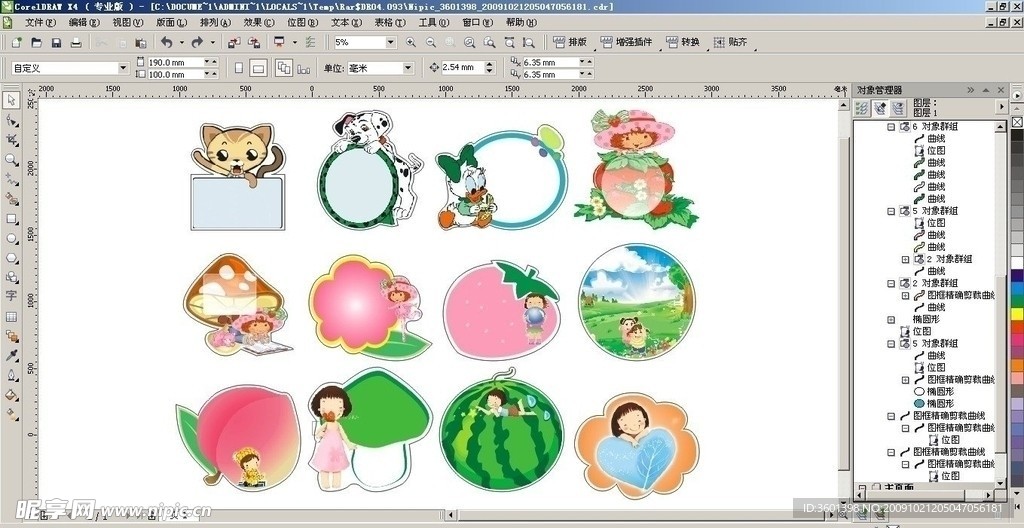
Task: Collapse the first 5 对象群组 tree node
Action: 891,211
